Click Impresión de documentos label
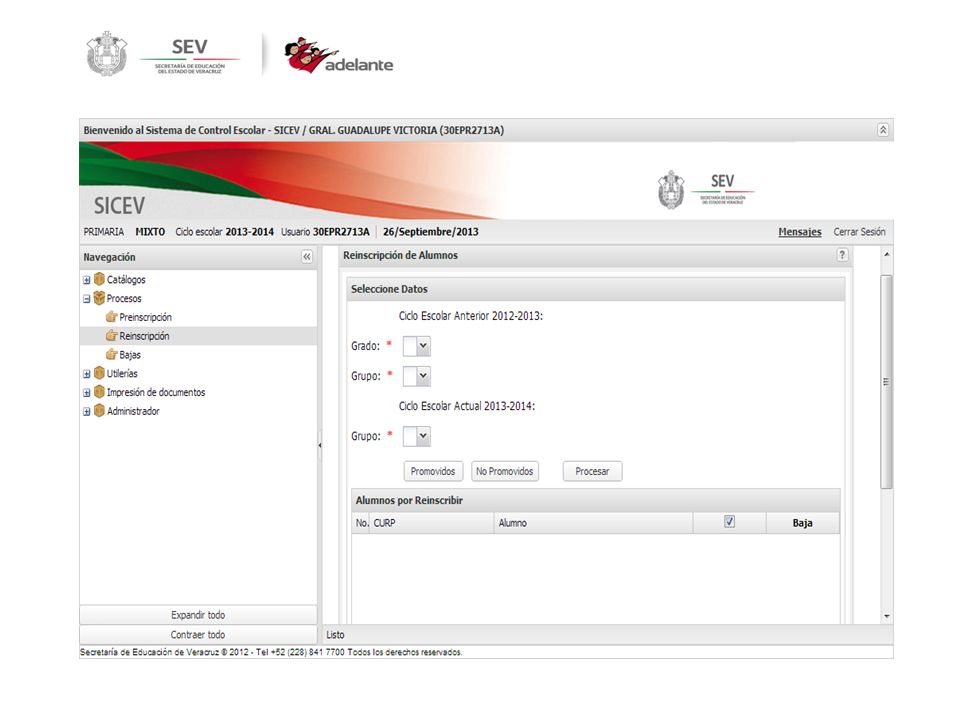960x720 pixels. [x=156, y=392]
